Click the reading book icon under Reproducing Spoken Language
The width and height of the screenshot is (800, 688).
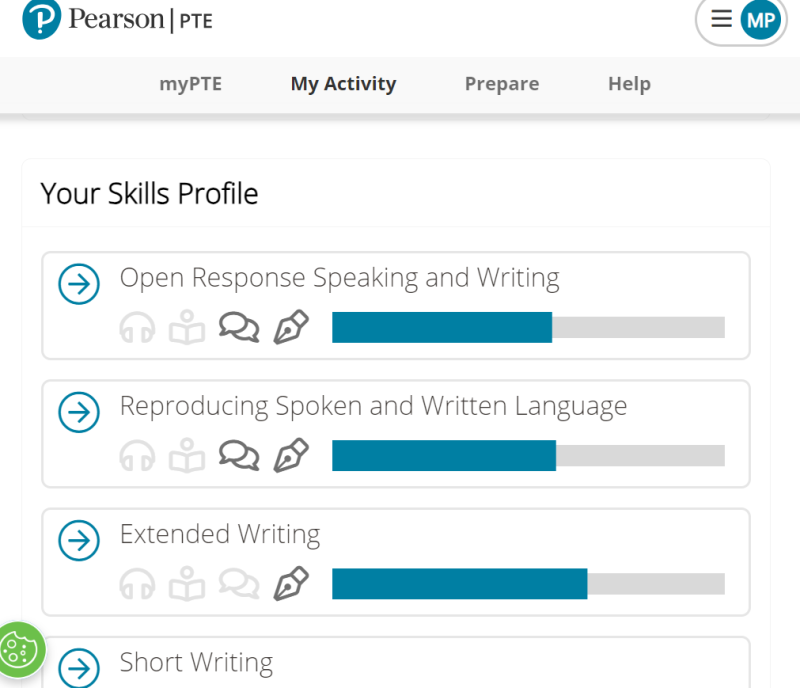tap(187, 456)
